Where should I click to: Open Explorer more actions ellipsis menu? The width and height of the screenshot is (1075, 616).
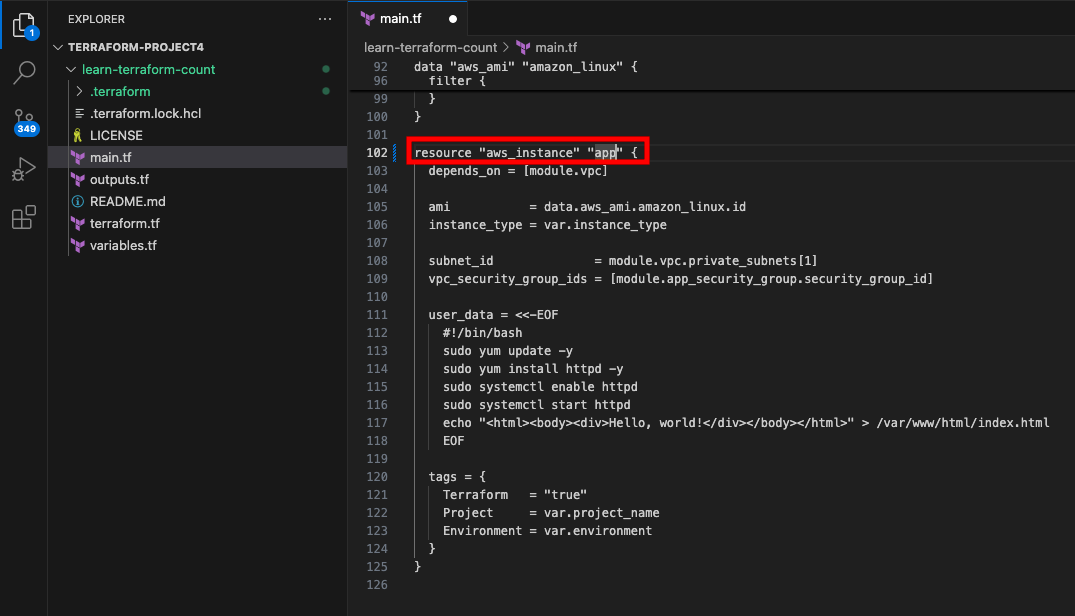coord(325,19)
